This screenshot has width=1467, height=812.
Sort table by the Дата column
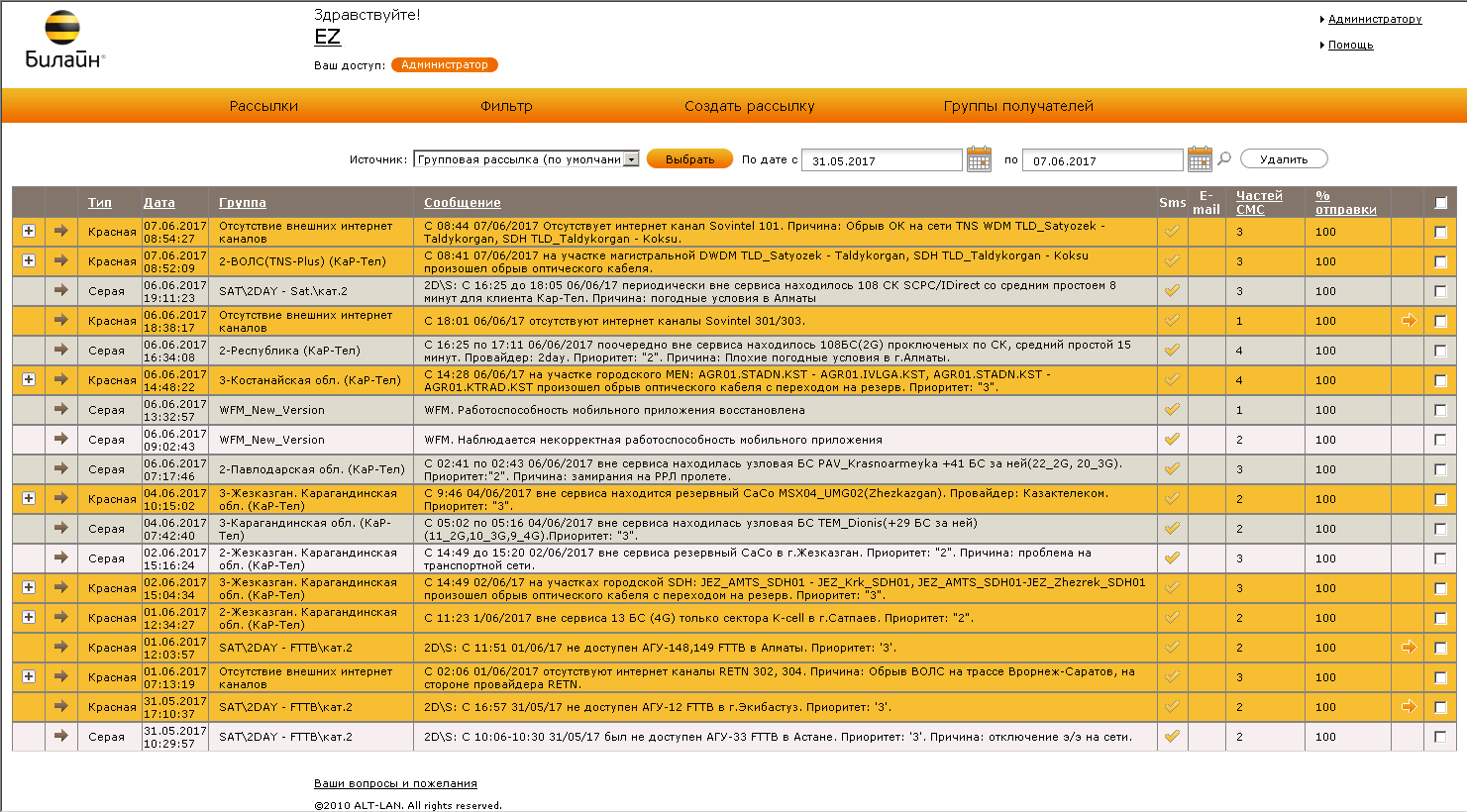[x=159, y=203]
